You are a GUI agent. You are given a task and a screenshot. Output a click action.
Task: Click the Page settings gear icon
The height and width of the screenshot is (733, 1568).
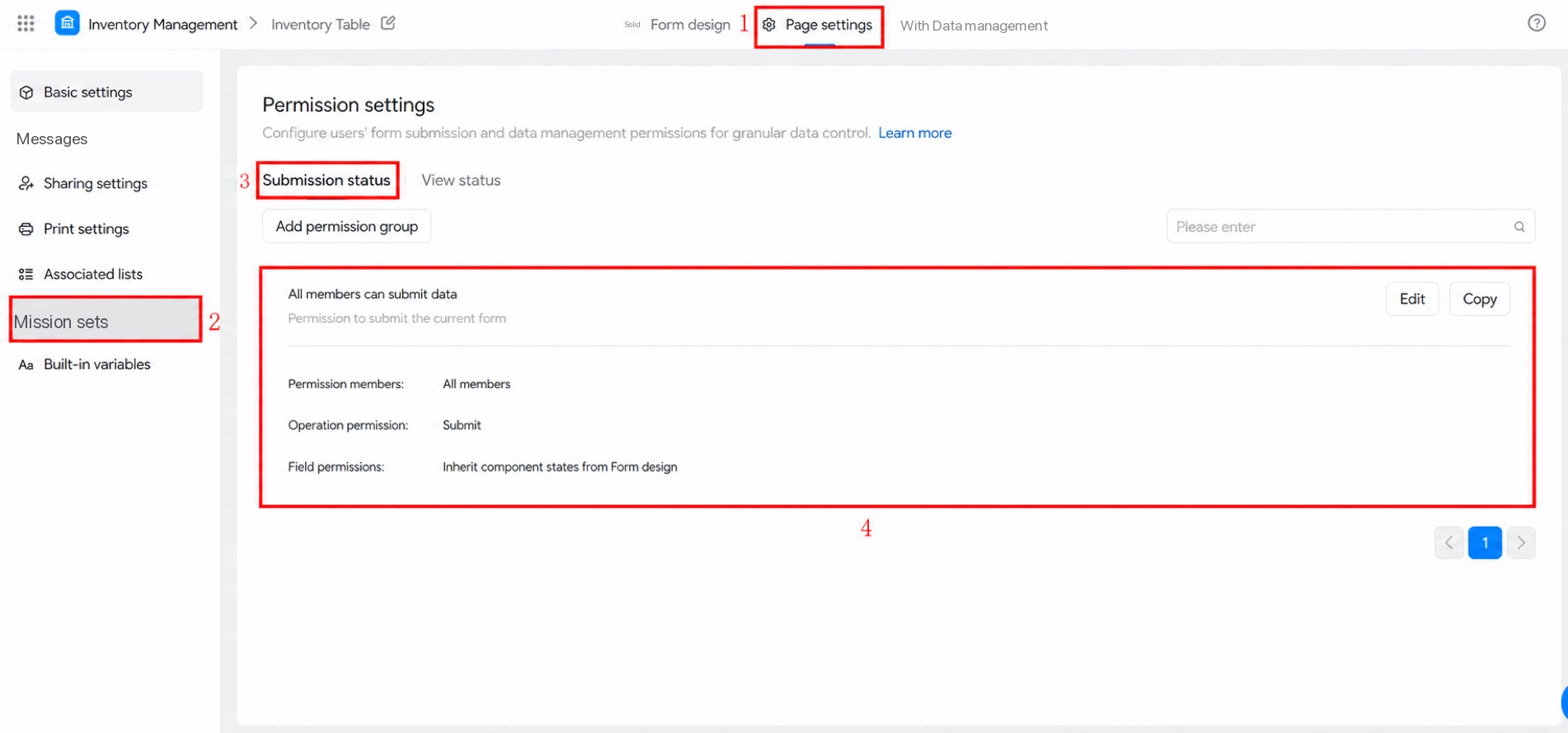(x=769, y=25)
